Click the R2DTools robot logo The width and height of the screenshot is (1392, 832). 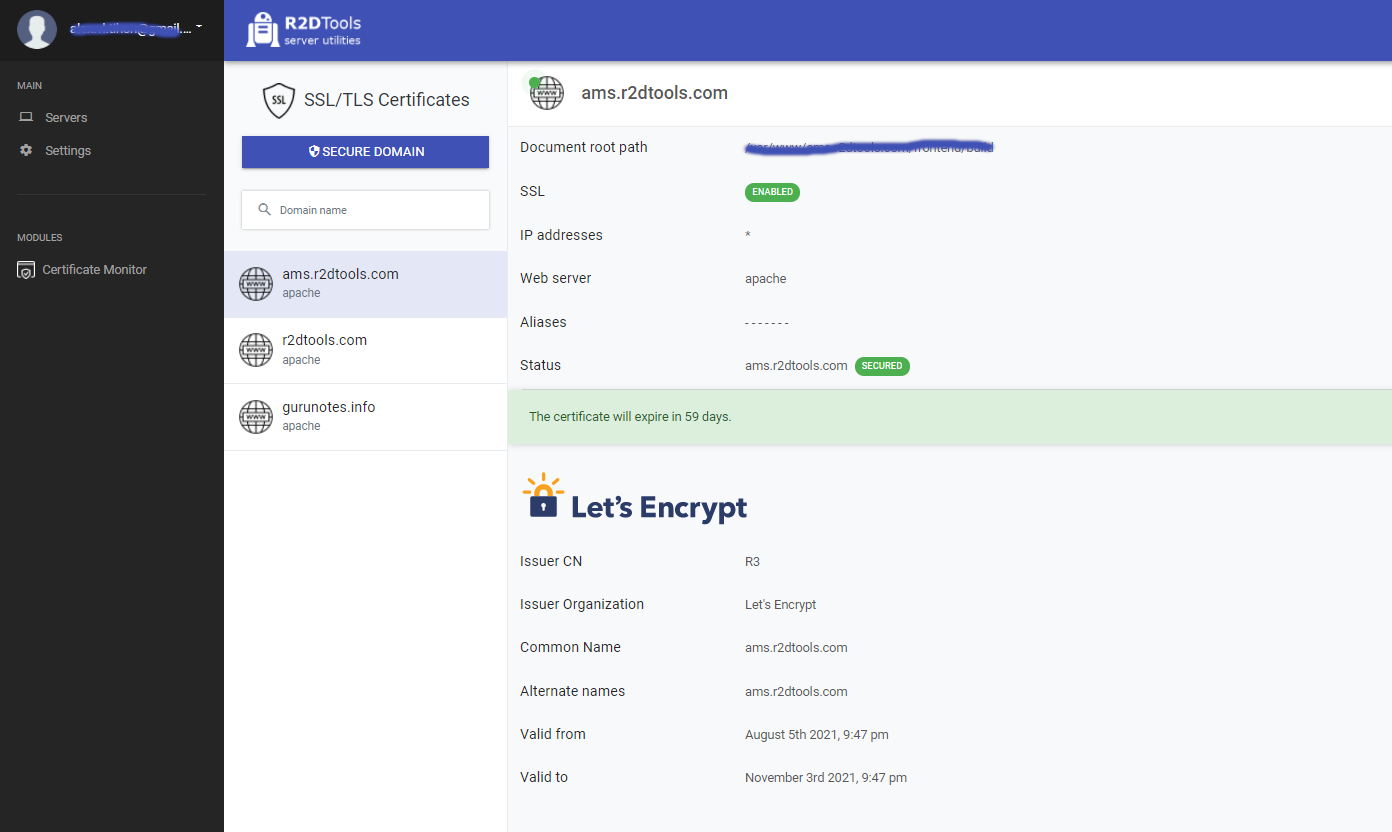(x=261, y=30)
